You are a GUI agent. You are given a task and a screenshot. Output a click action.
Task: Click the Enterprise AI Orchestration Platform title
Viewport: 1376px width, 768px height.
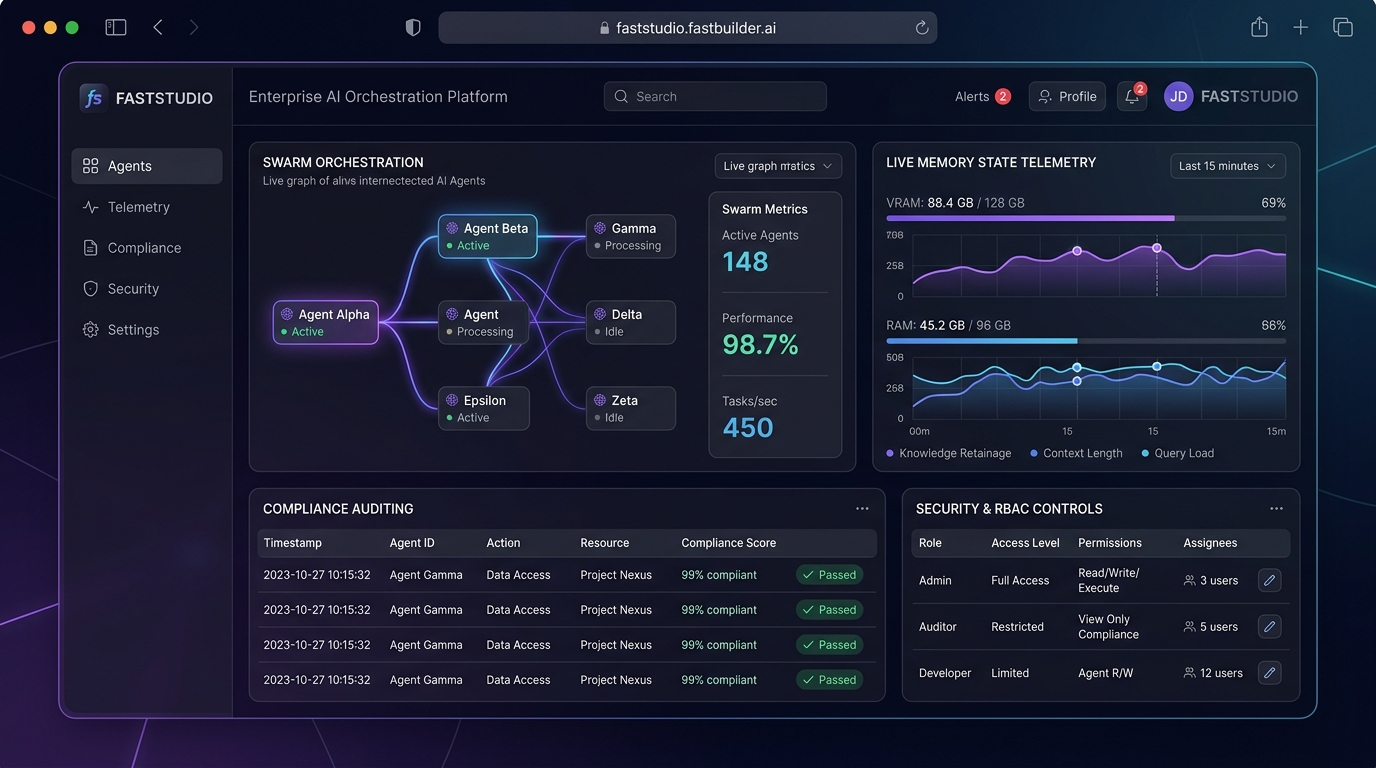(x=378, y=97)
